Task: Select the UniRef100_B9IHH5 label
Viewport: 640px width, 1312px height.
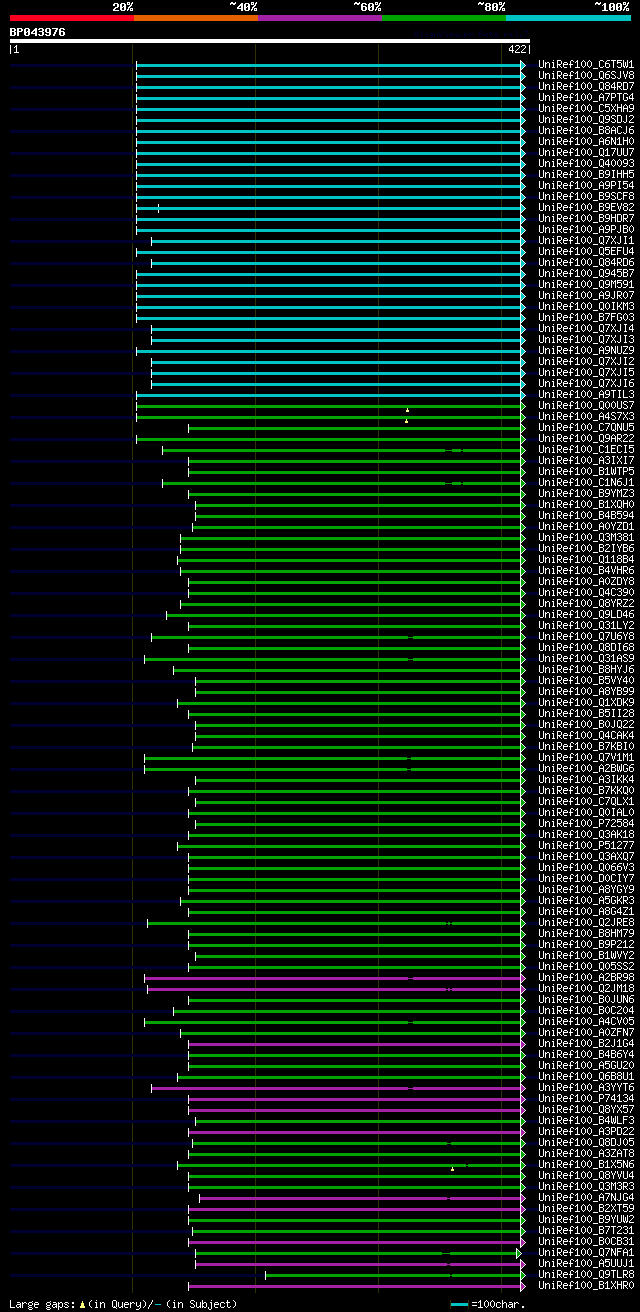Action: coord(586,174)
